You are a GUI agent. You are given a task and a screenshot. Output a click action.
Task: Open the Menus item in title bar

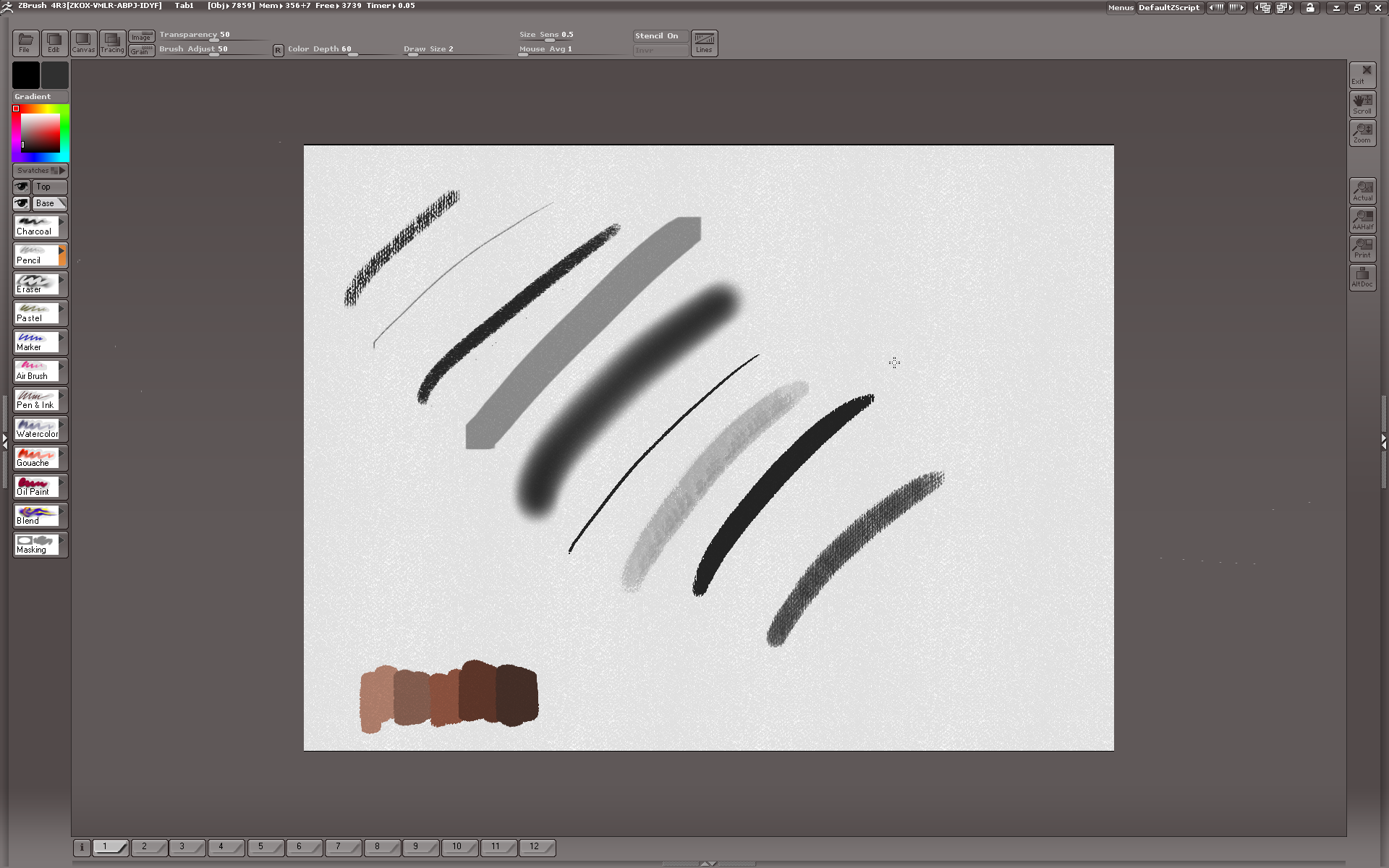click(1120, 8)
